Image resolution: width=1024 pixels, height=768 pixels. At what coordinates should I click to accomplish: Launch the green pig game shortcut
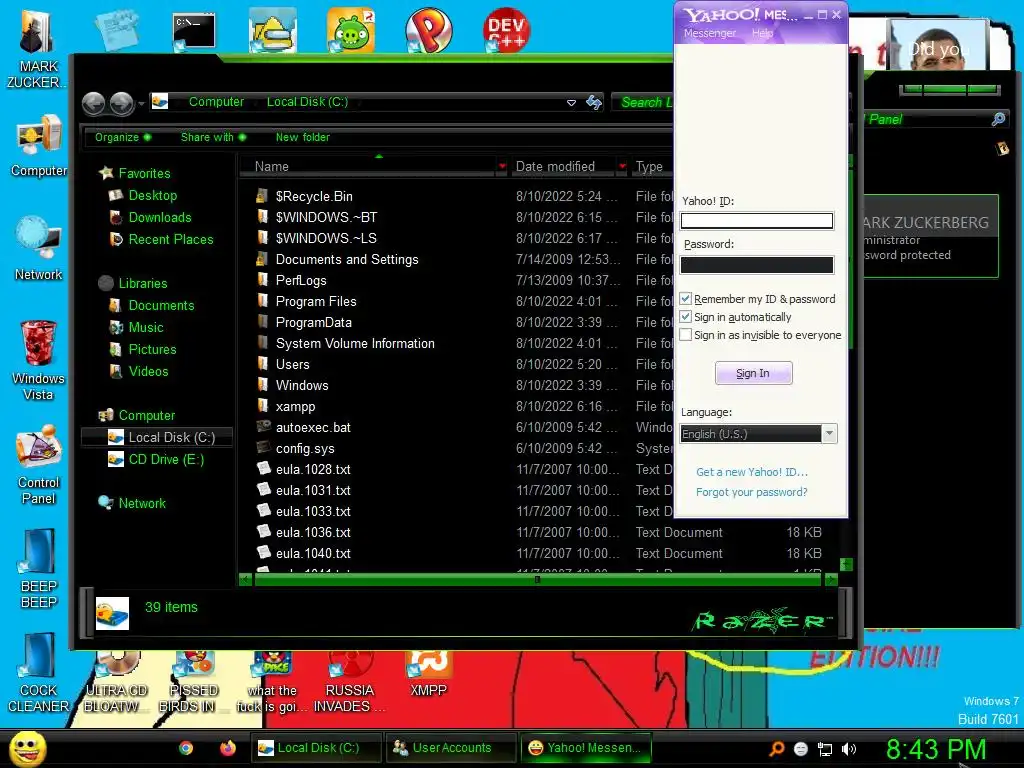(x=351, y=30)
